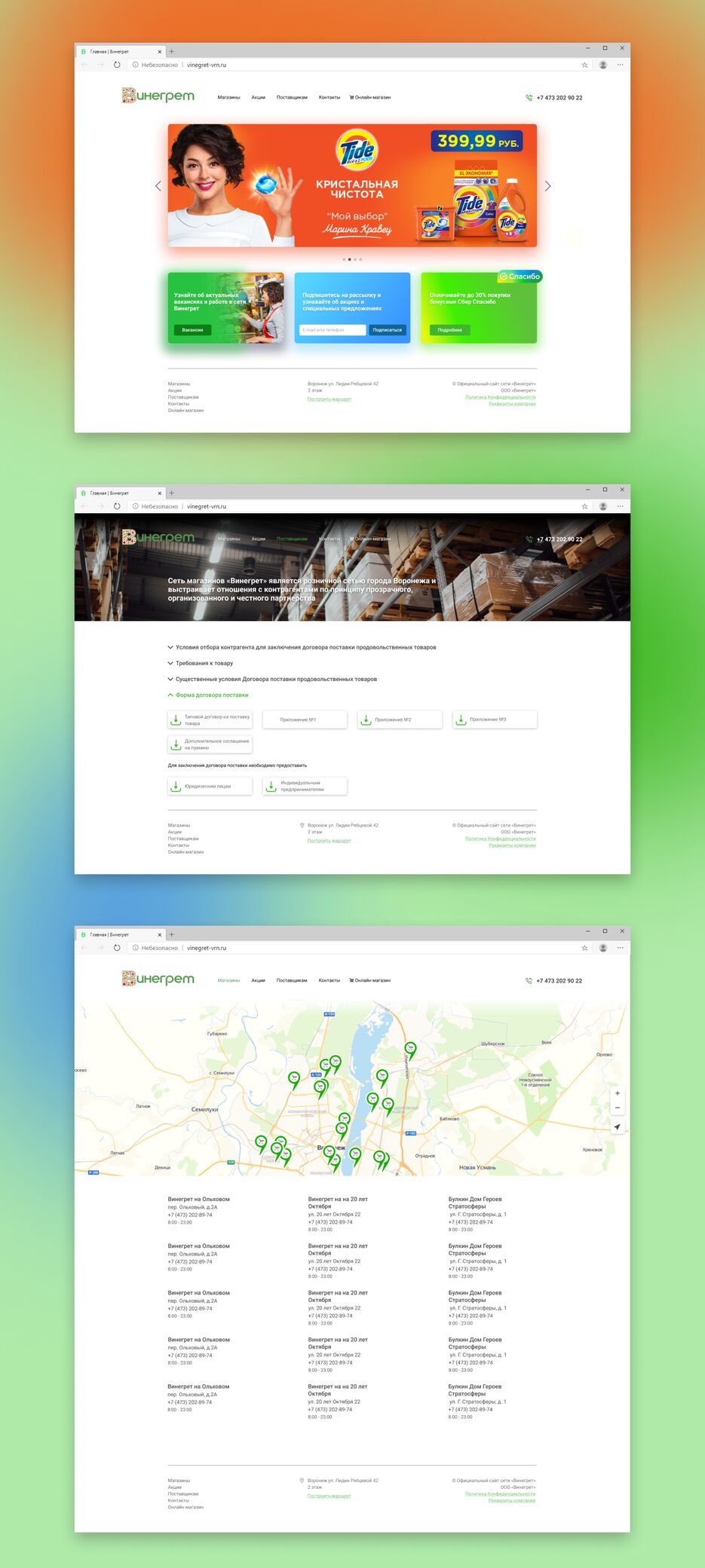Collapse the Форма договора поставки section
This screenshot has width=705, height=1568.
(208, 695)
